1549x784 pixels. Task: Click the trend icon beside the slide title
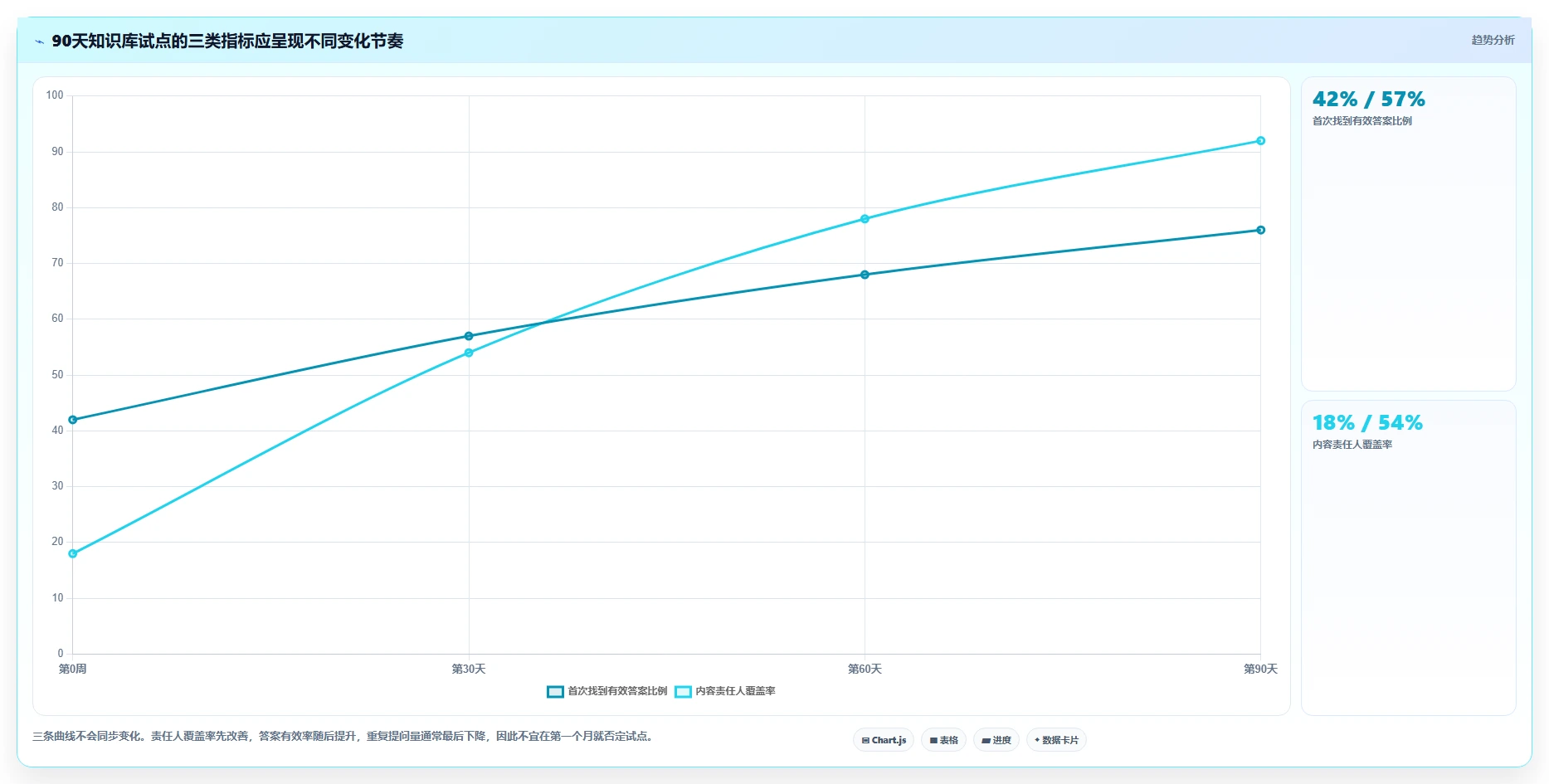pyautogui.click(x=39, y=41)
